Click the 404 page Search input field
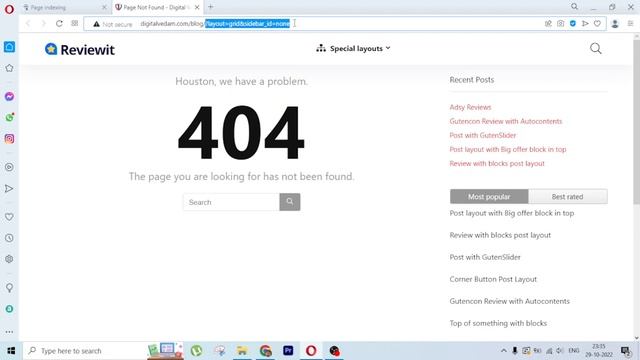This screenshot has height=360, width=640. (x=231, y=202)
